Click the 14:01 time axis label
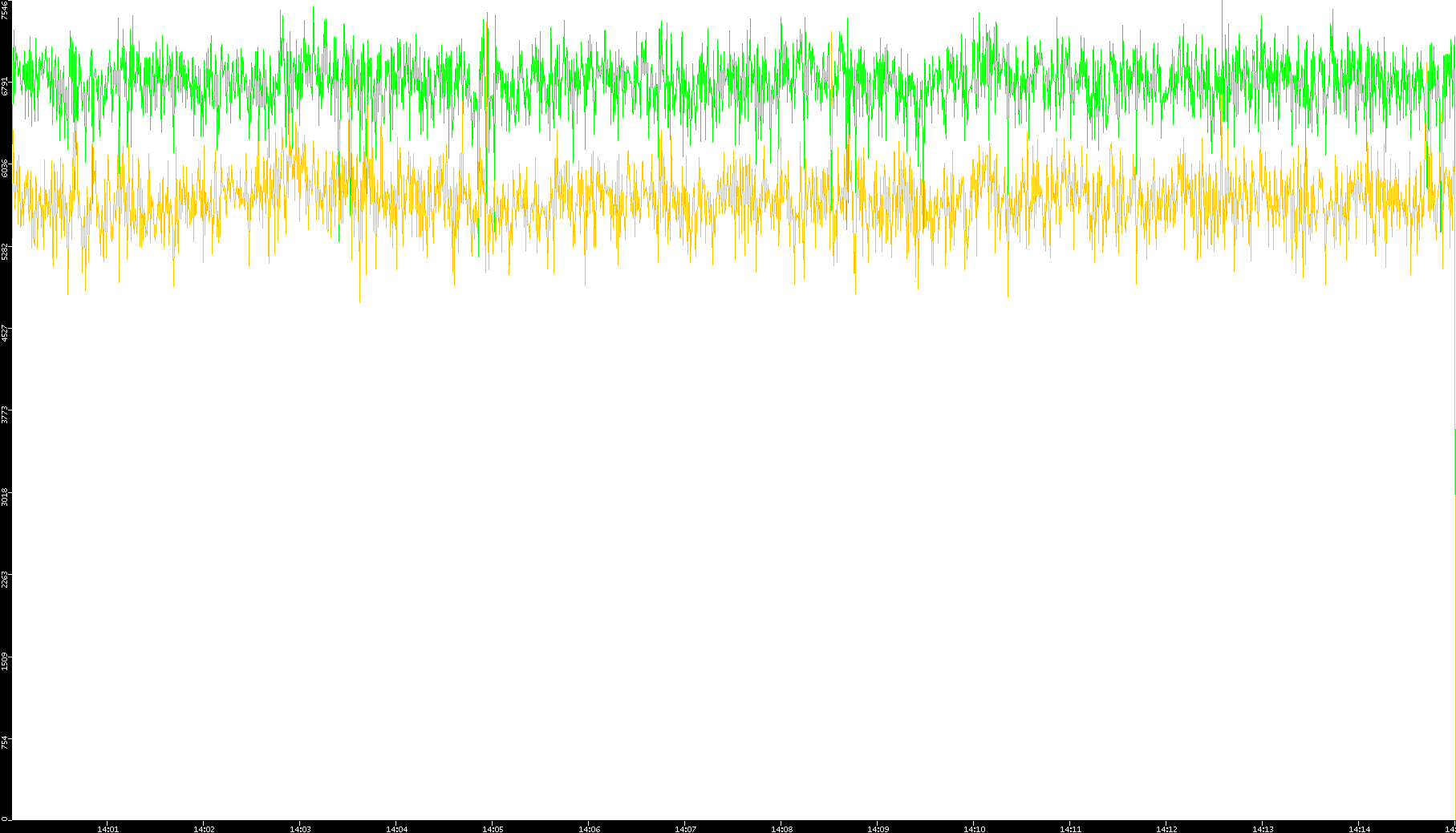The width and height of the screenshot is (1456, 833). [107, 829]
